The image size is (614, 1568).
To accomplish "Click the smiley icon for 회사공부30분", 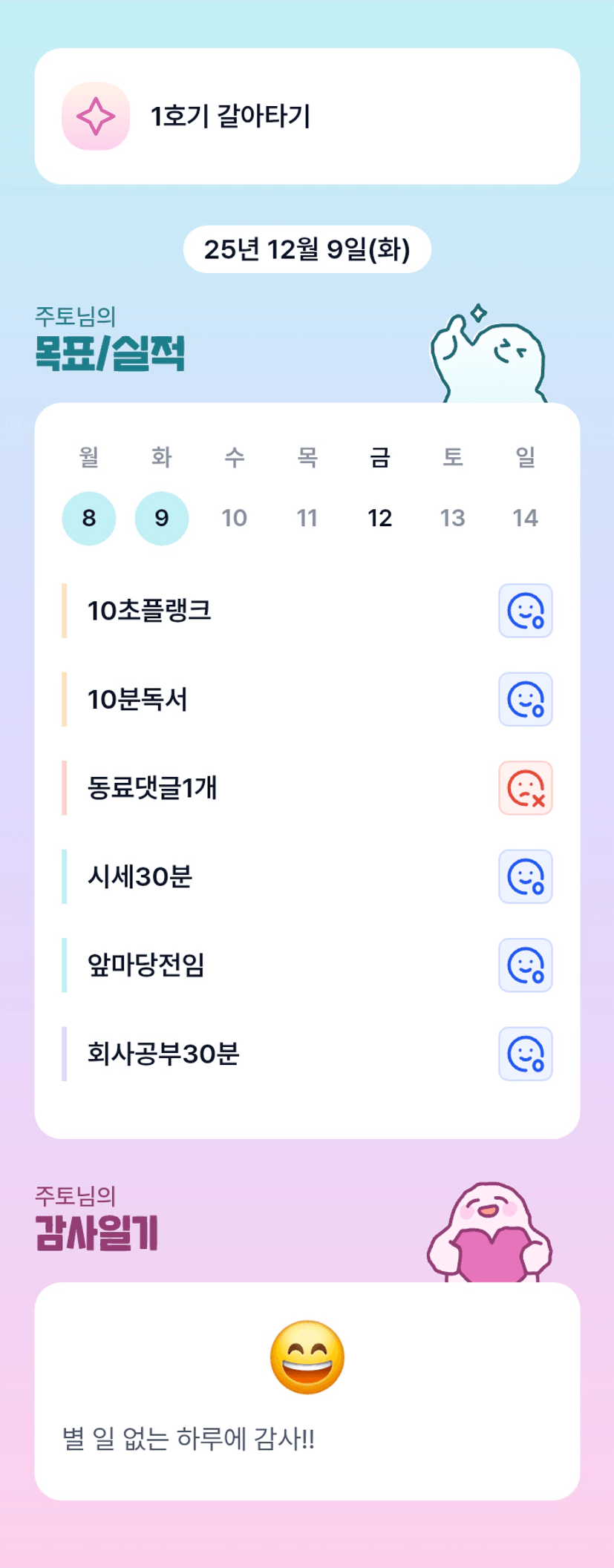I will (x=525, y=1054).
